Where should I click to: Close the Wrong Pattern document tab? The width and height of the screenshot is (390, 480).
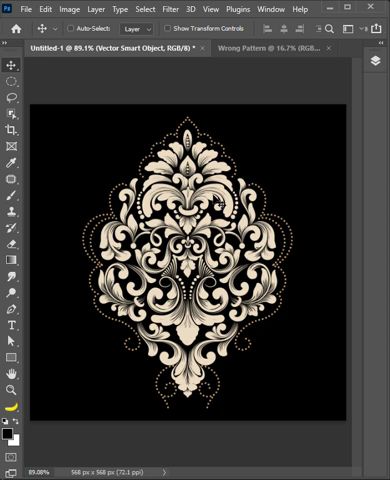point(329,48)
